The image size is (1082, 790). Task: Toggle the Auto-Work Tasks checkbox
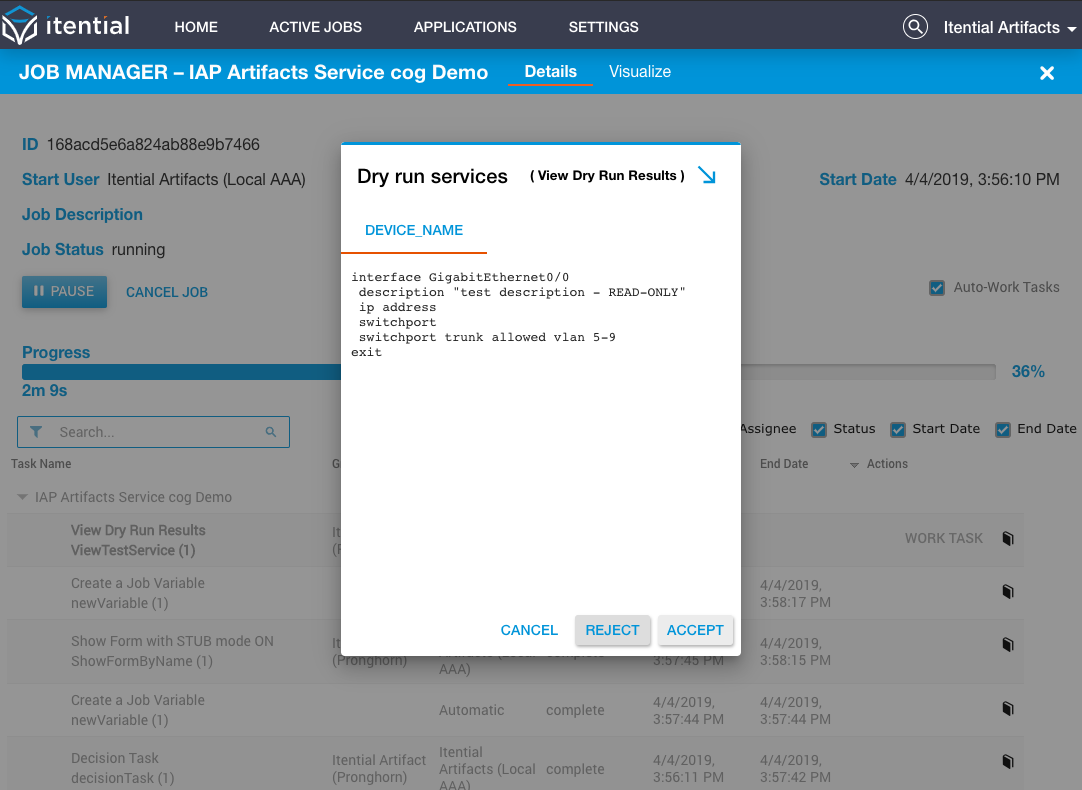pos(936,288)
